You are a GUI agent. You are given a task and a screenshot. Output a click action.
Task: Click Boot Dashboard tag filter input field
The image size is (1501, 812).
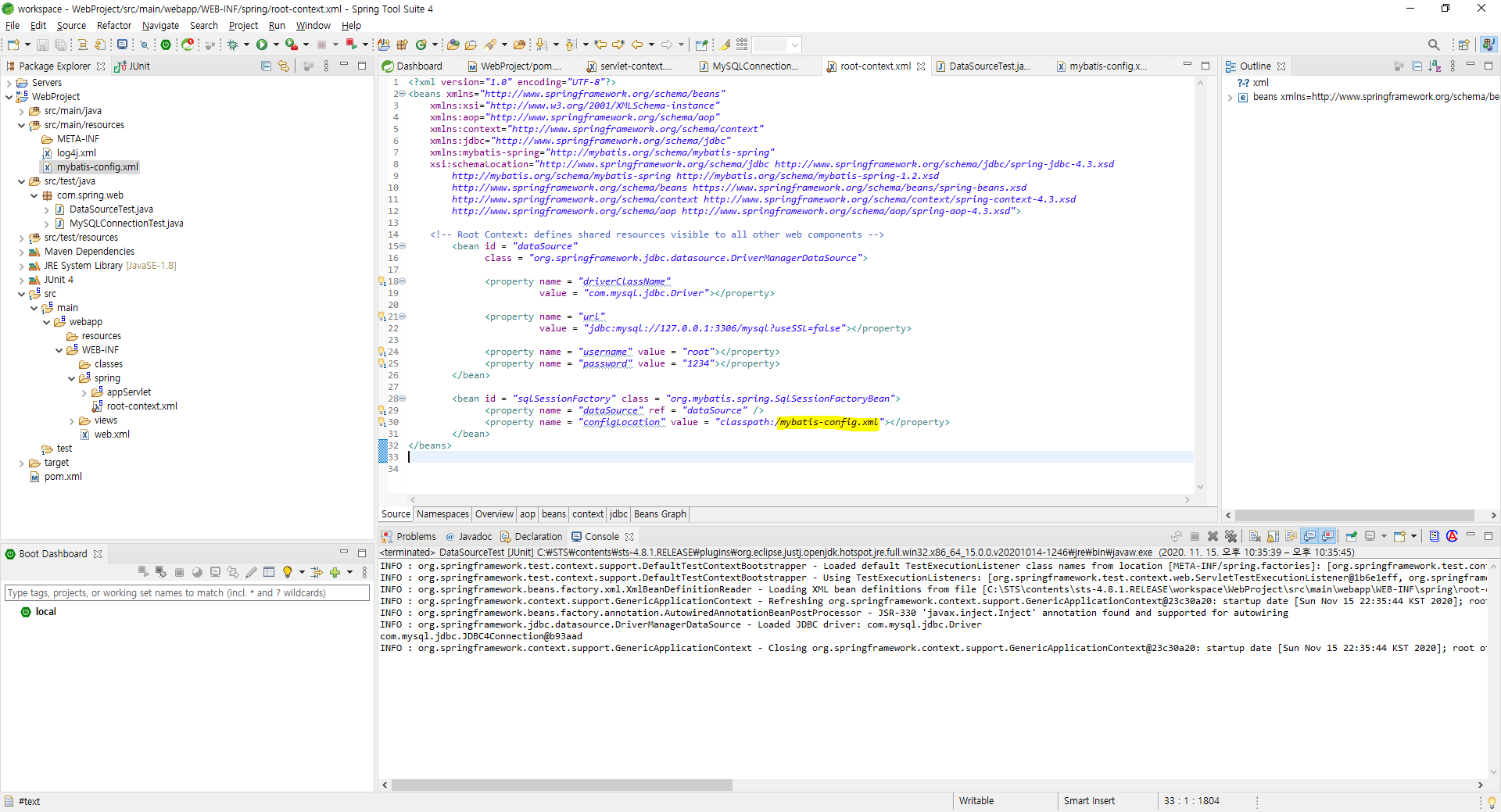(x=187, y=593)
